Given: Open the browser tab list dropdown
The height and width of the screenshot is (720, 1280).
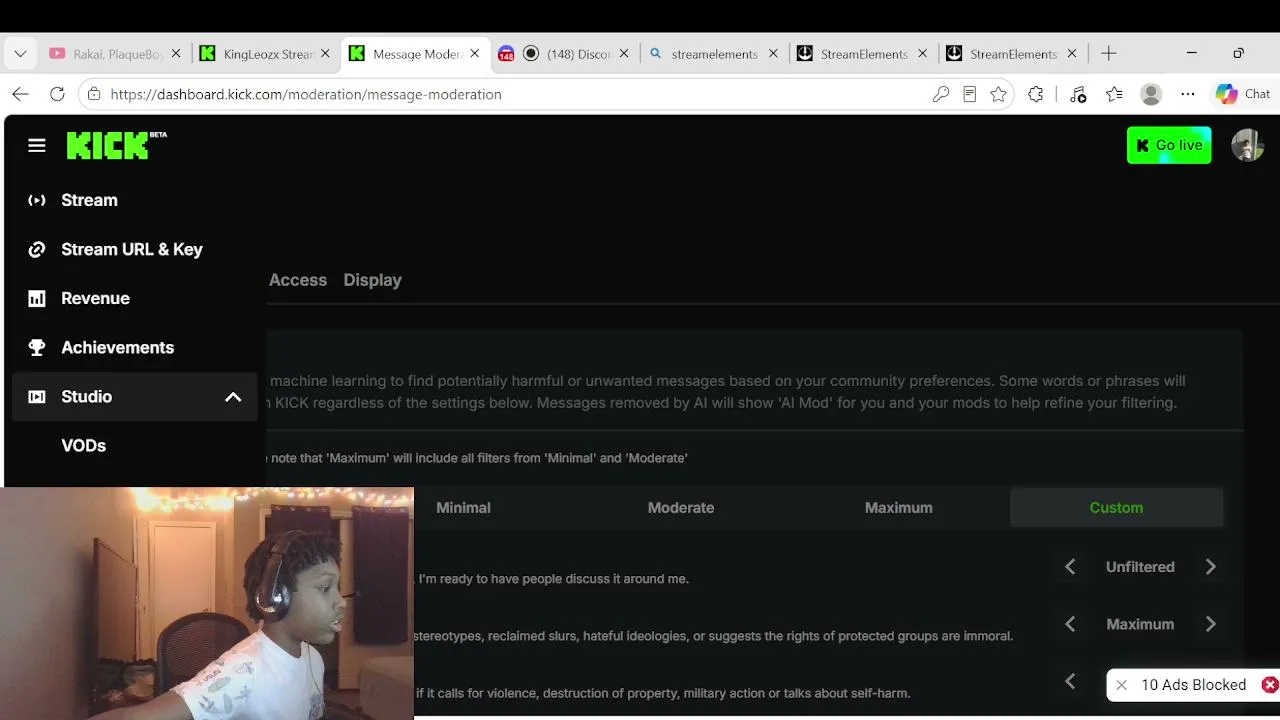Looking at the screenshot, I should [x=20, y=54].
